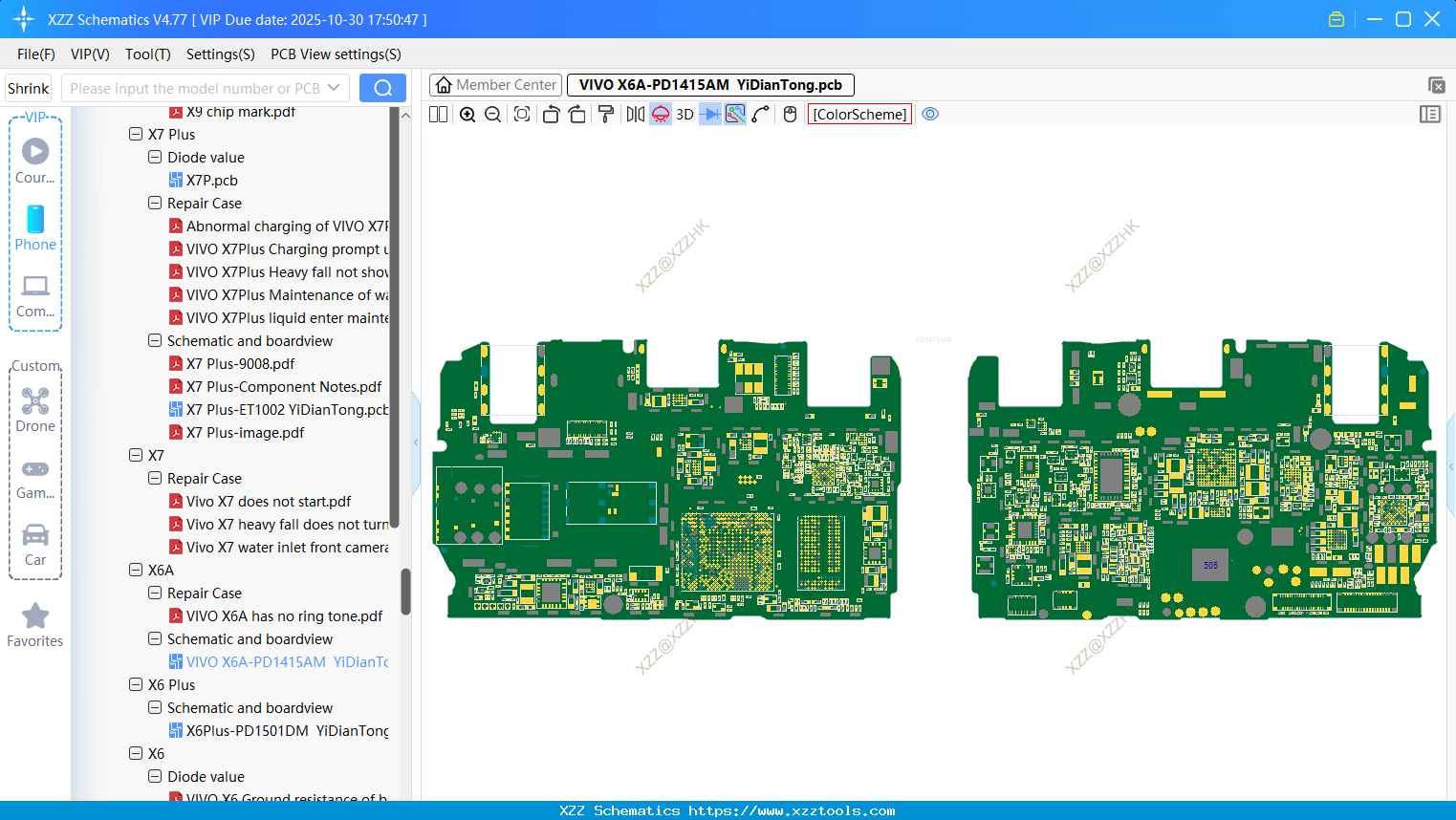Click the toolbox icon in the title bar

tap(1336, 19)
